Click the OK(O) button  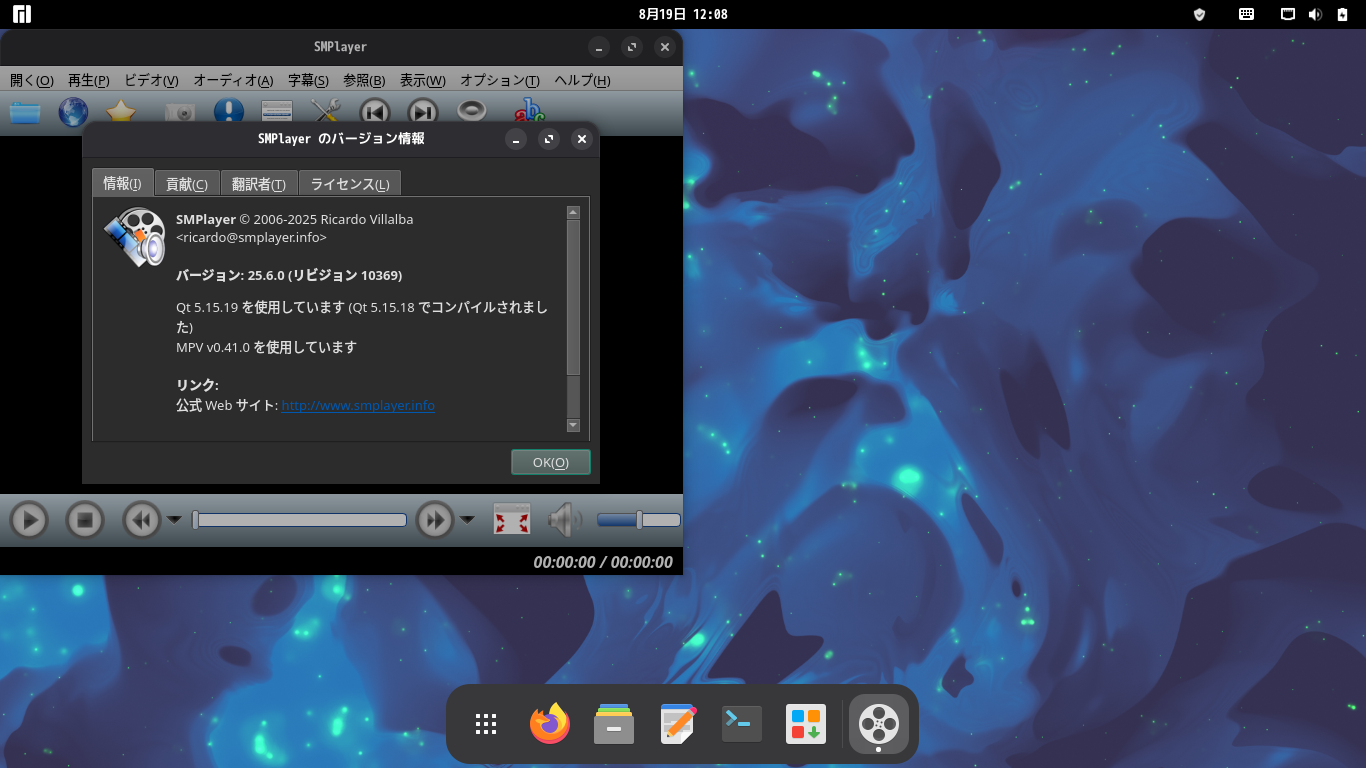tap(551, 462)
